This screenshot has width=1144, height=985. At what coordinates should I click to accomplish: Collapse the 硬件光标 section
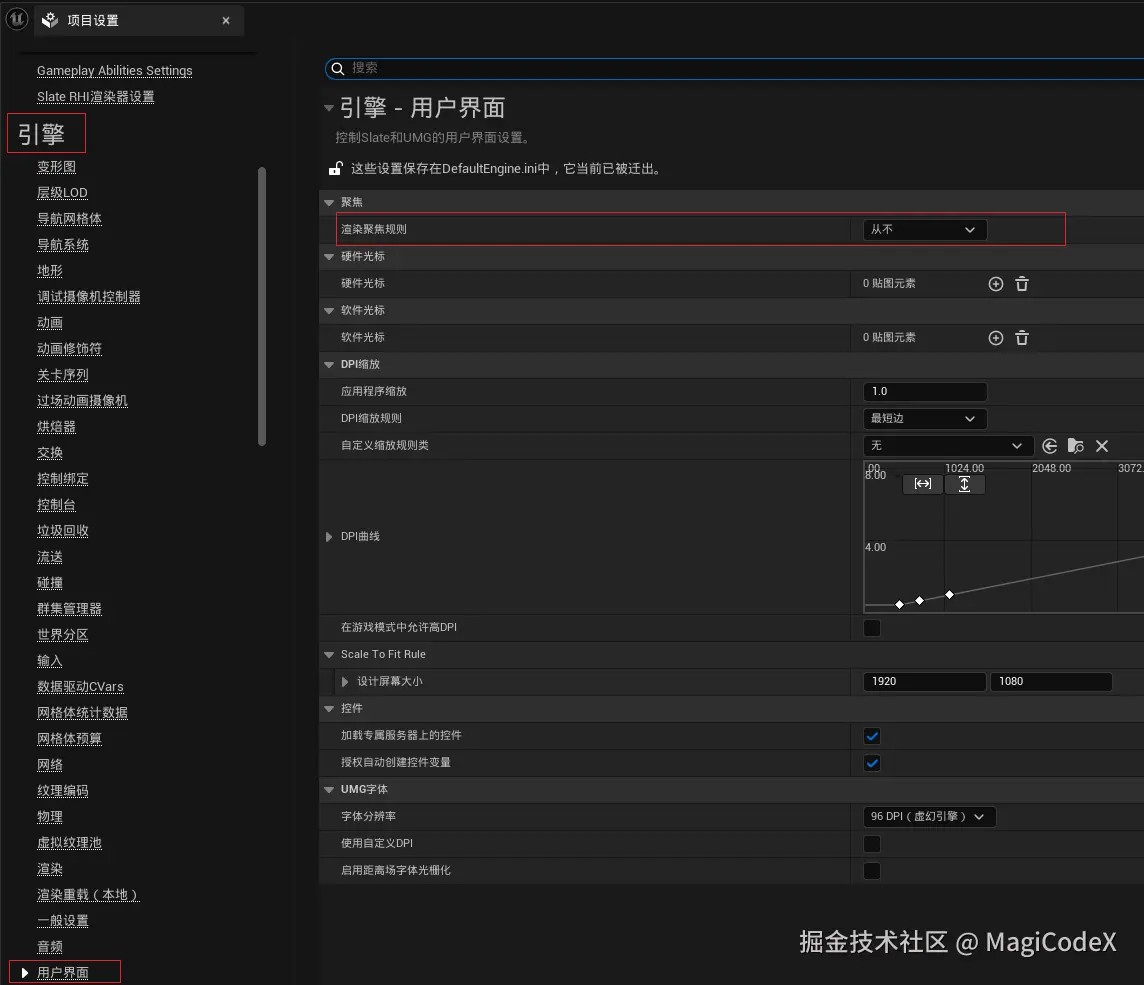click(x=329, y=257)
